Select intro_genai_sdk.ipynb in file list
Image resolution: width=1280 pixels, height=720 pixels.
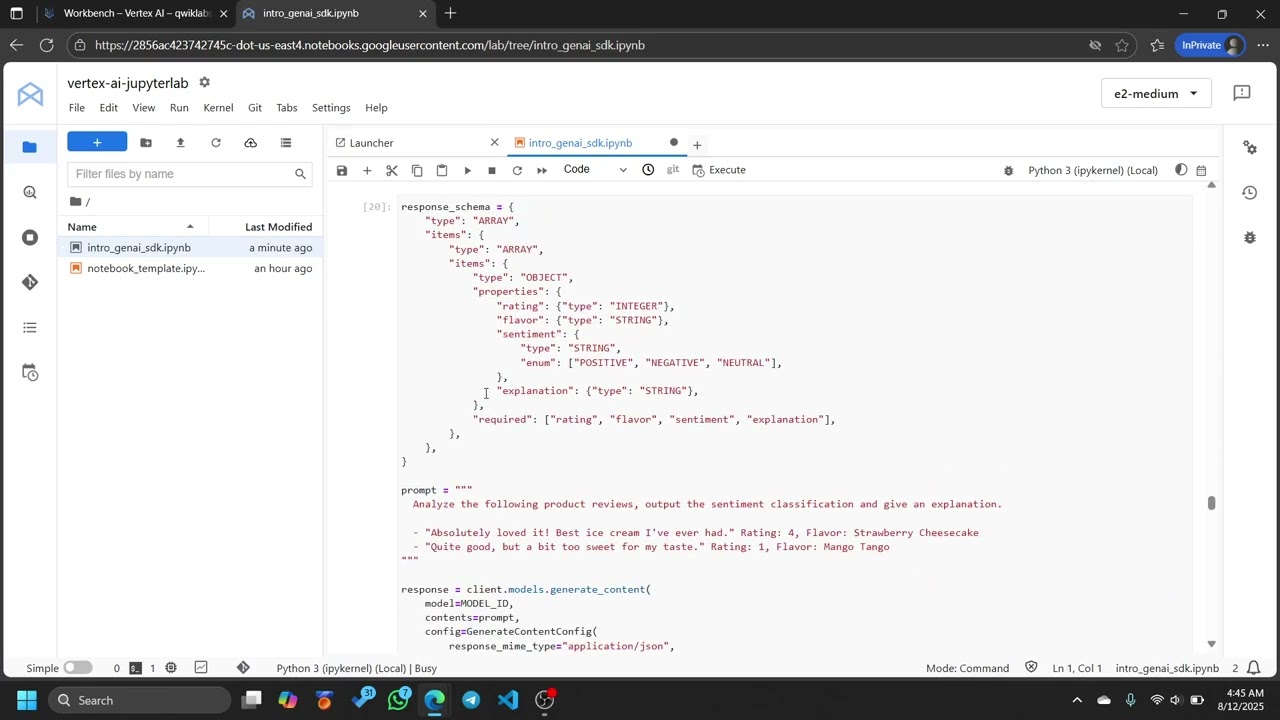pos(191,248)
